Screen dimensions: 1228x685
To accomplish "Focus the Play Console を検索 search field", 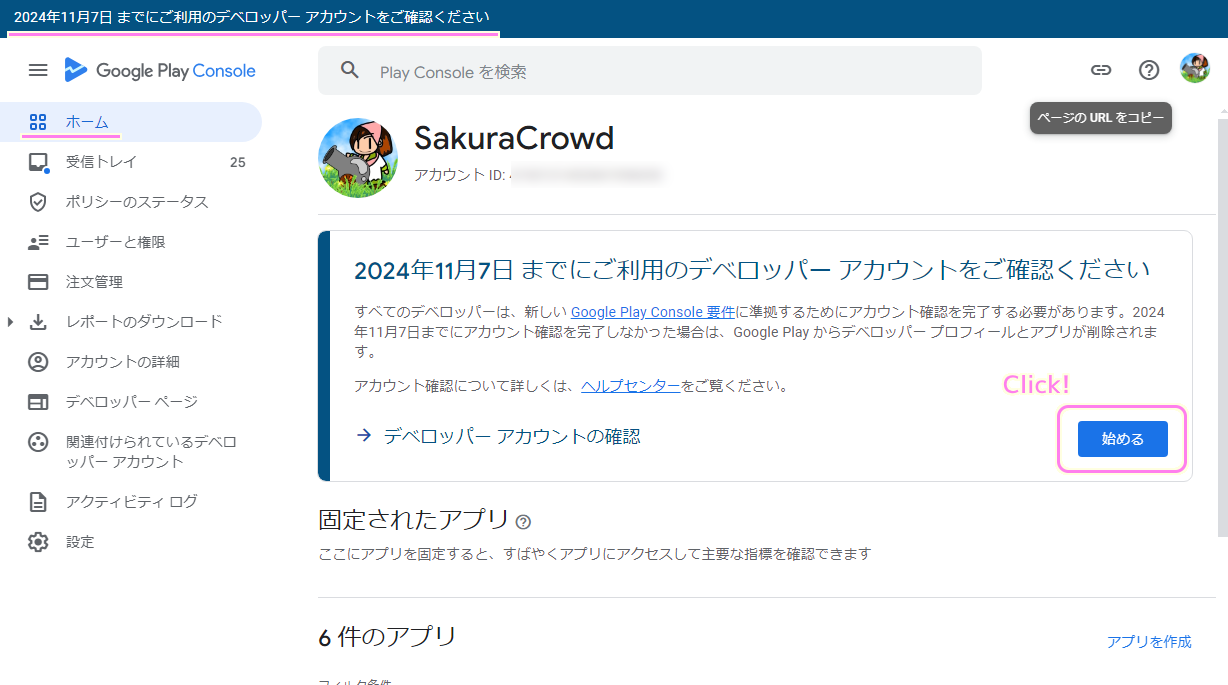I will pyautogui.click(x=660, y=72).
